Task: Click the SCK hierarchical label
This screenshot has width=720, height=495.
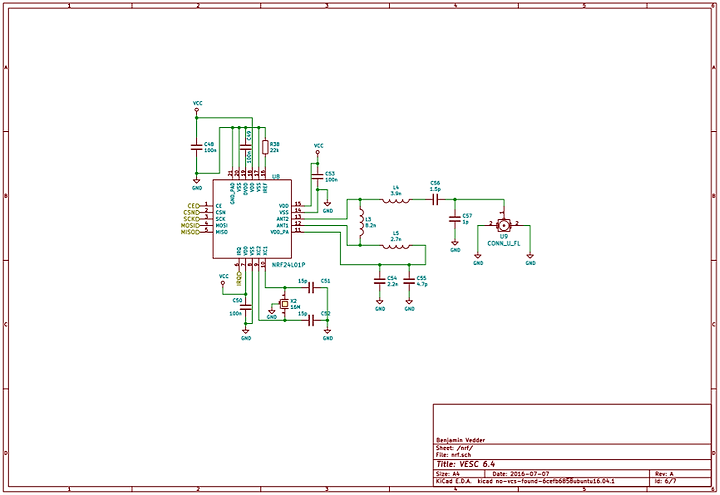Action: 191,219
